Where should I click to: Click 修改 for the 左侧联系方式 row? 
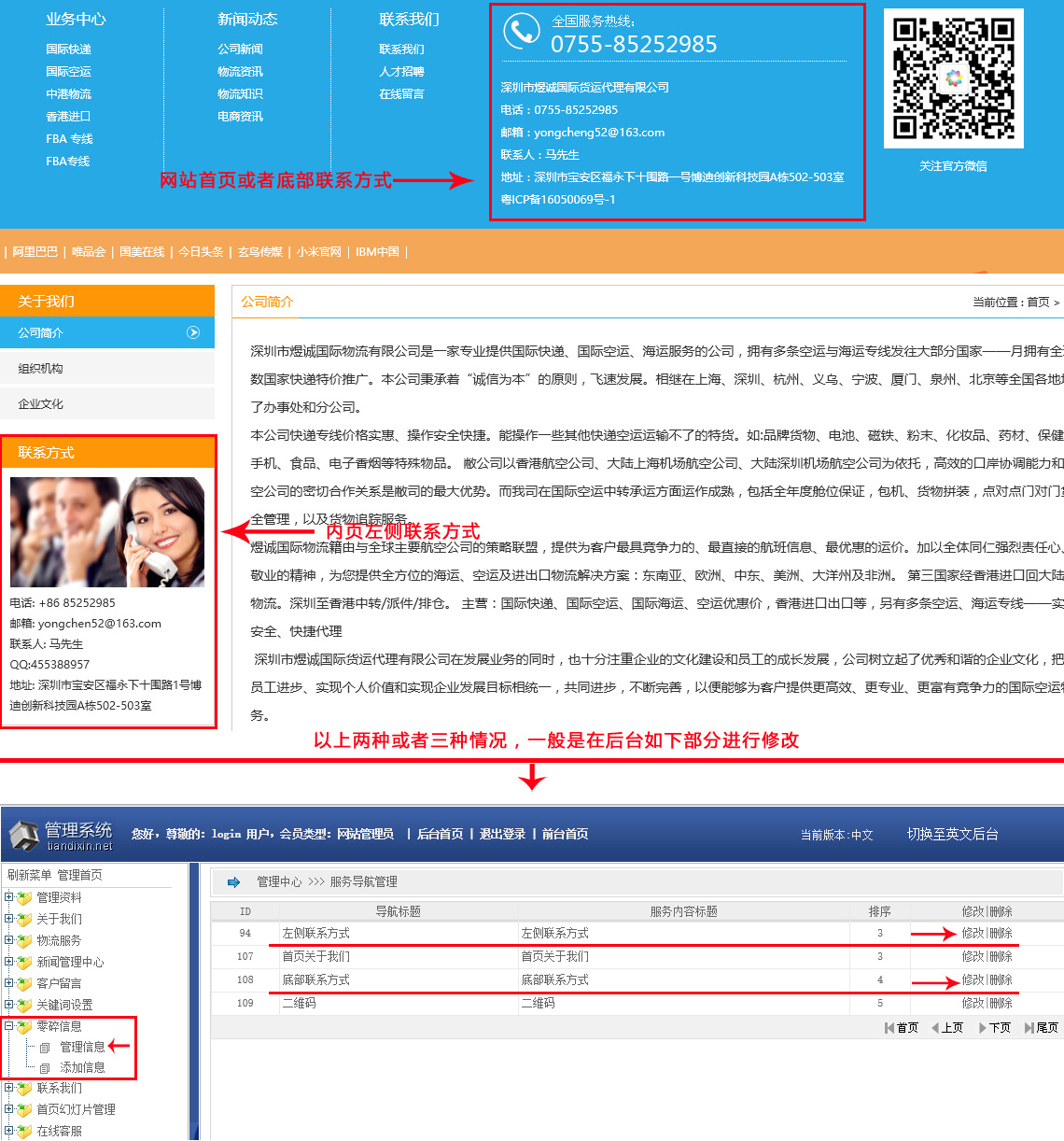click(x=973, y=933)
